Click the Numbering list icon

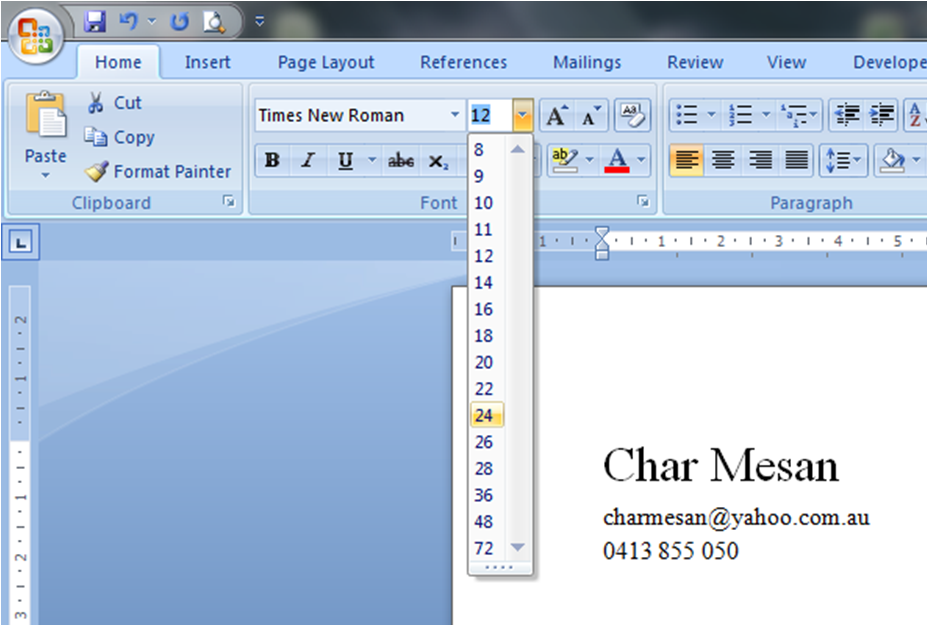(x=740, y=114)
